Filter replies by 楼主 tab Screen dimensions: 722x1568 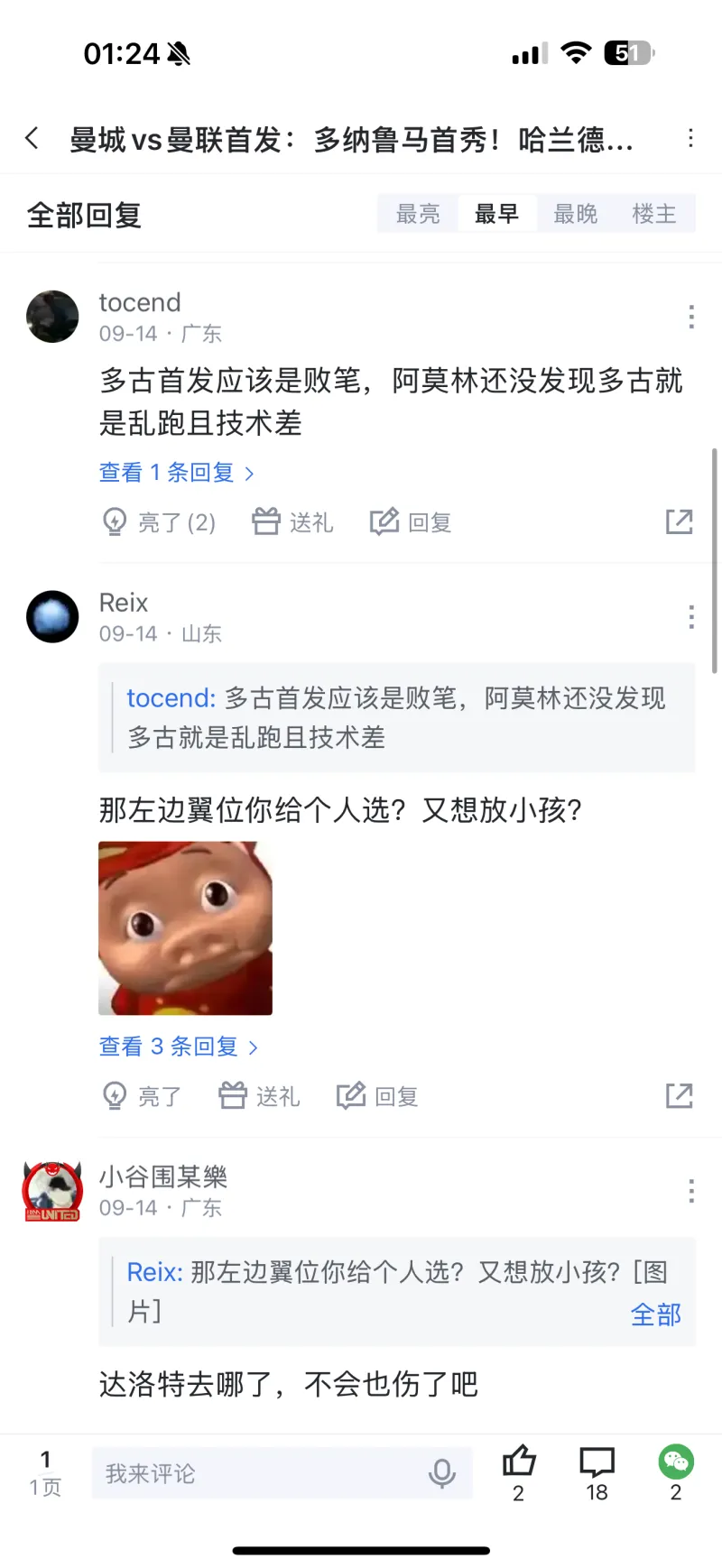click(654, 214)
